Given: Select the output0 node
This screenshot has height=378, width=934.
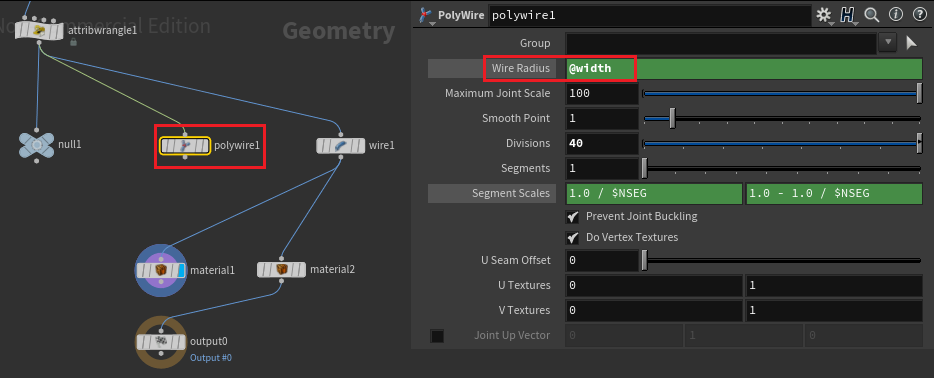Looking at the screenshot, I should 161,342.
